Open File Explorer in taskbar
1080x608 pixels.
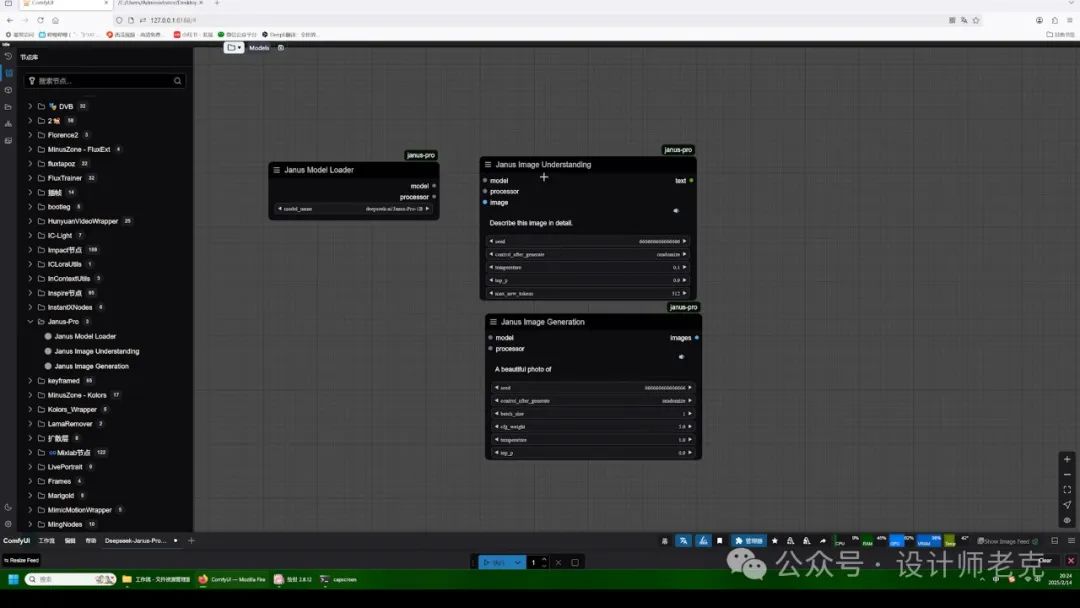tap(156, 579)
